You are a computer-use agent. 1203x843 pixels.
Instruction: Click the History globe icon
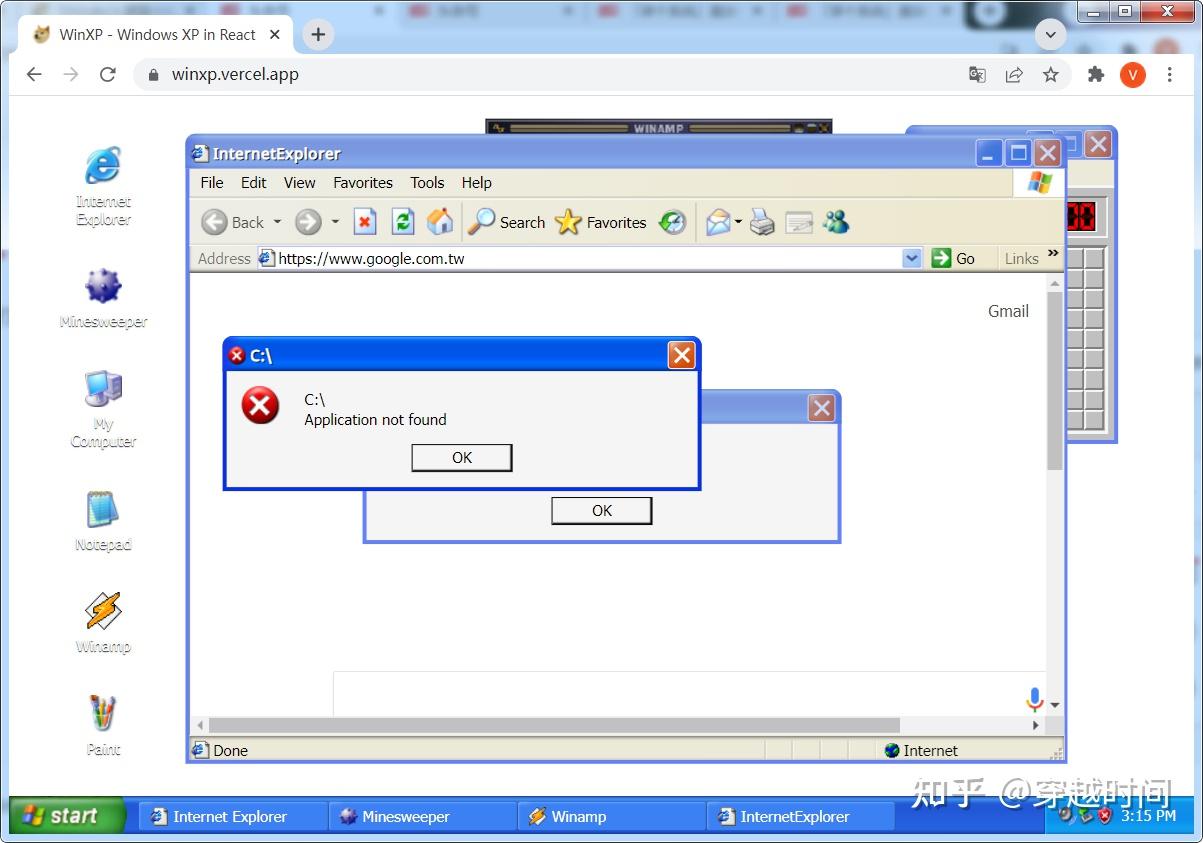click(x=672, y=222)
